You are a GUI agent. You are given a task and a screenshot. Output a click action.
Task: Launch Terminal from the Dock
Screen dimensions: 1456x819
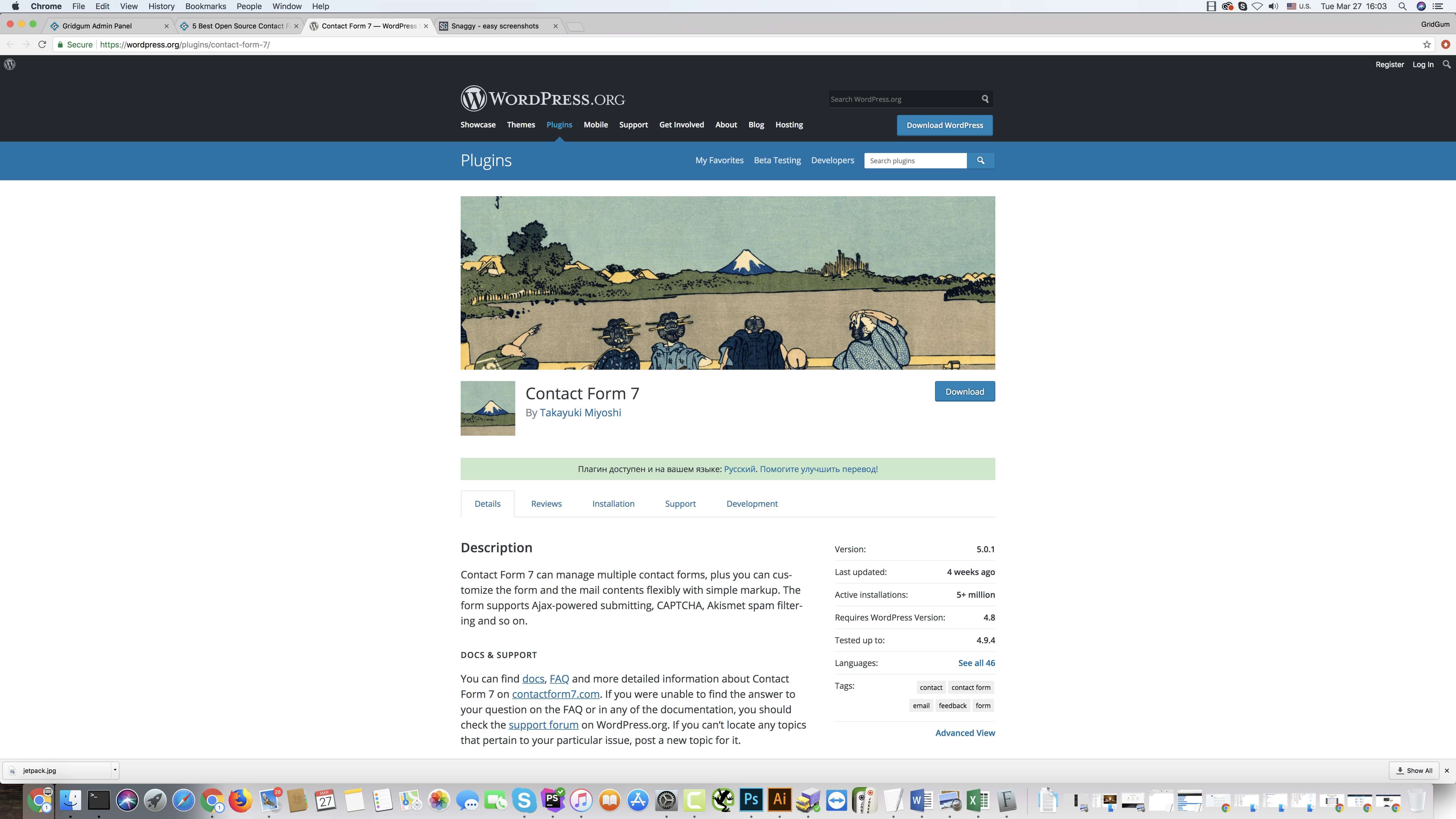pyautogui.click(x=98, y=800)
